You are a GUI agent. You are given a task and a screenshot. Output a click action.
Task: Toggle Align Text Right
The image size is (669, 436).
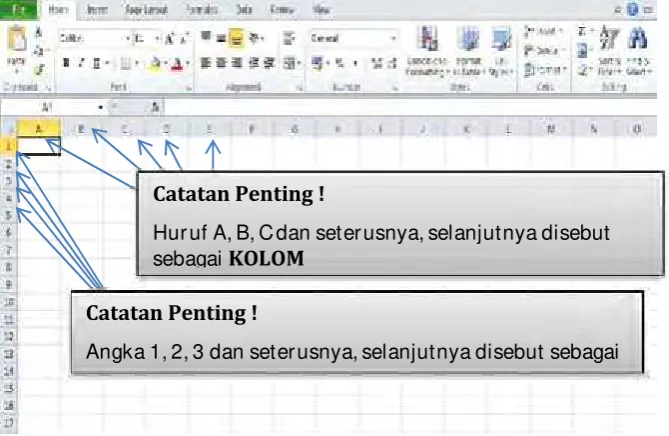coord(236,63)
